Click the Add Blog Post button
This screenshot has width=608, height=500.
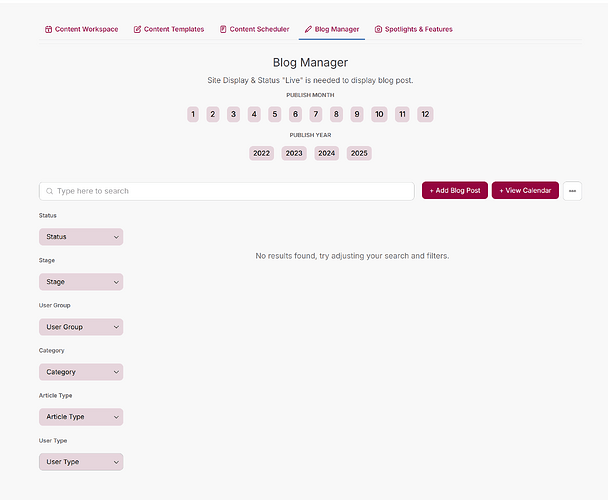pyautogui.click(x=455, y=191)
